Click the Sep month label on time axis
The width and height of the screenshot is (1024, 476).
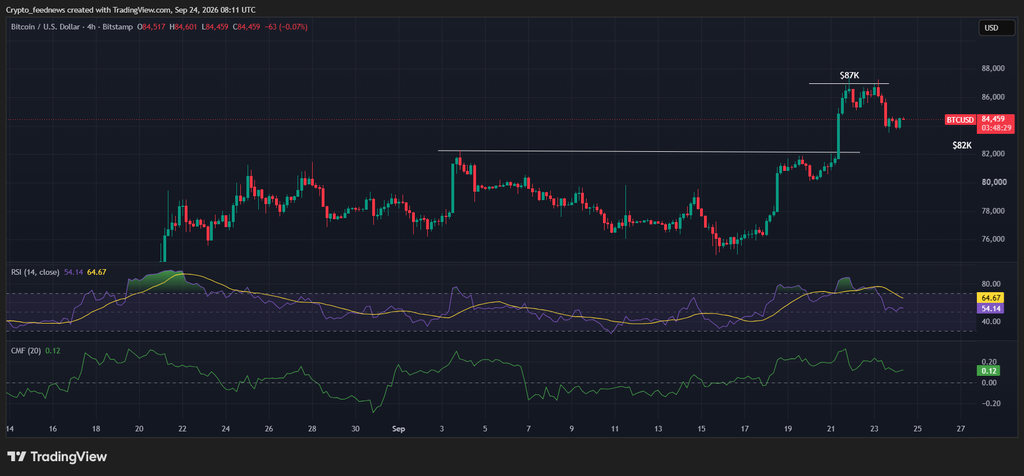click(x=398, y=429)
